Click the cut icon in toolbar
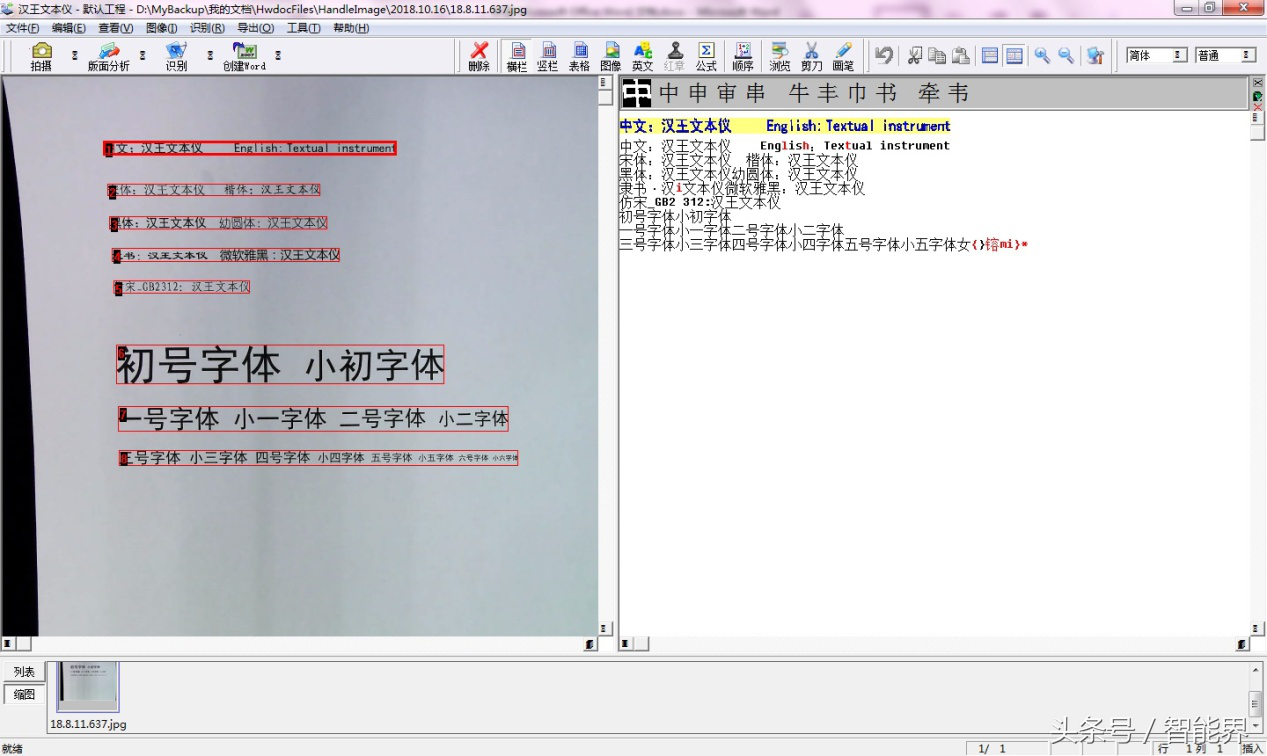Screen dimensions: 1267x756 (914, 55)
